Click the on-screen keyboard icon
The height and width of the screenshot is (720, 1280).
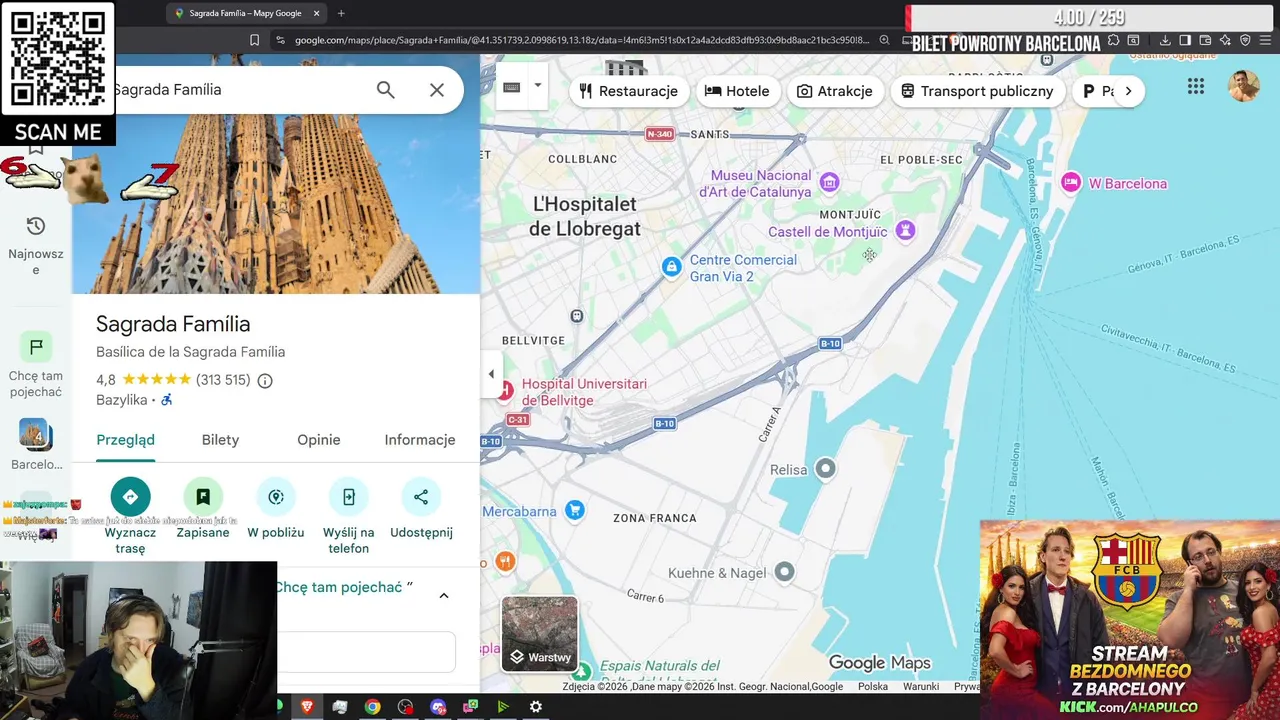511,87
